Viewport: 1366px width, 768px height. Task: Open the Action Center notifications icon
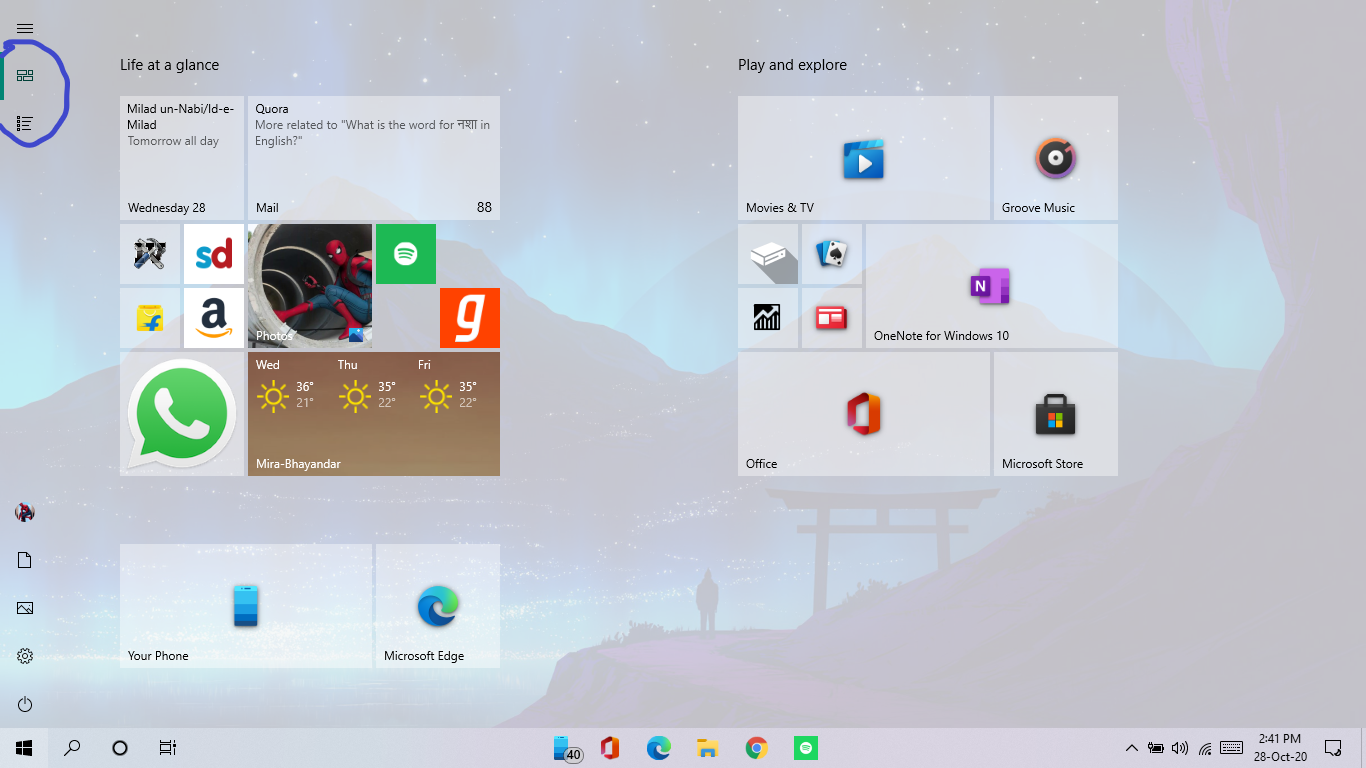(x=1333, y=748)
